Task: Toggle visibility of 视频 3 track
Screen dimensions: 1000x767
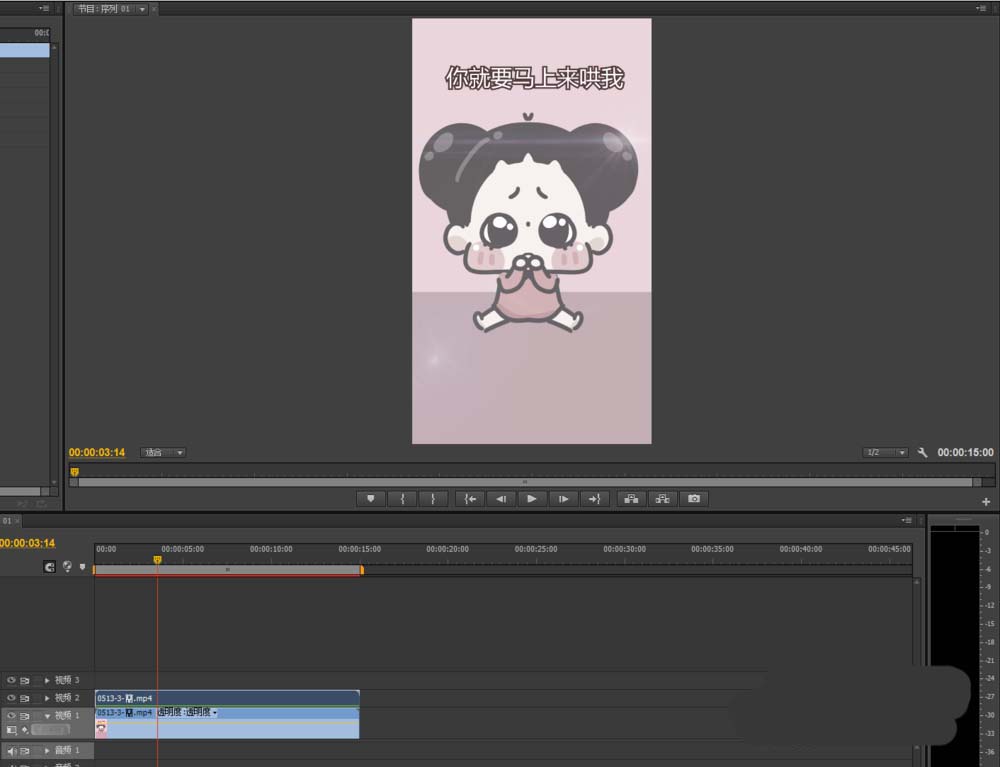Action: pyautogui.click(x=11, y=680)
